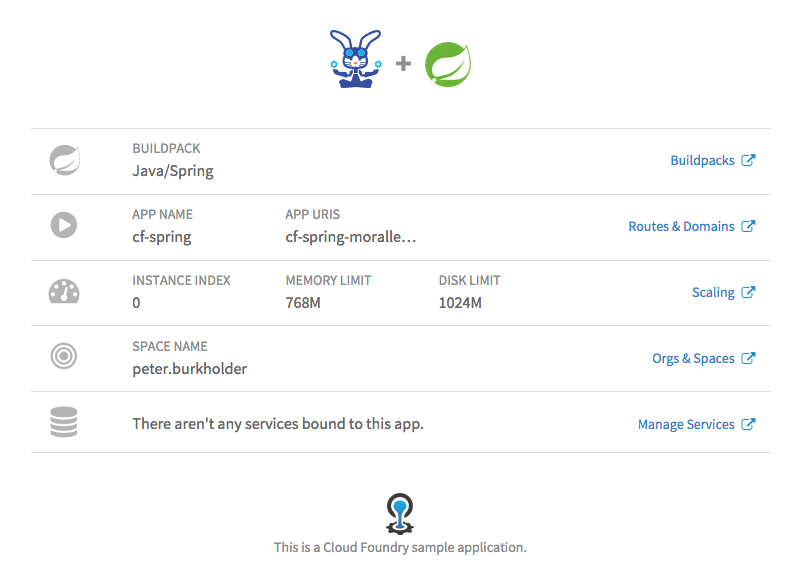800x587 pixels.
Task: Click the truncated cf-spring-moralle… URI
Action: [x=351, y=237]
